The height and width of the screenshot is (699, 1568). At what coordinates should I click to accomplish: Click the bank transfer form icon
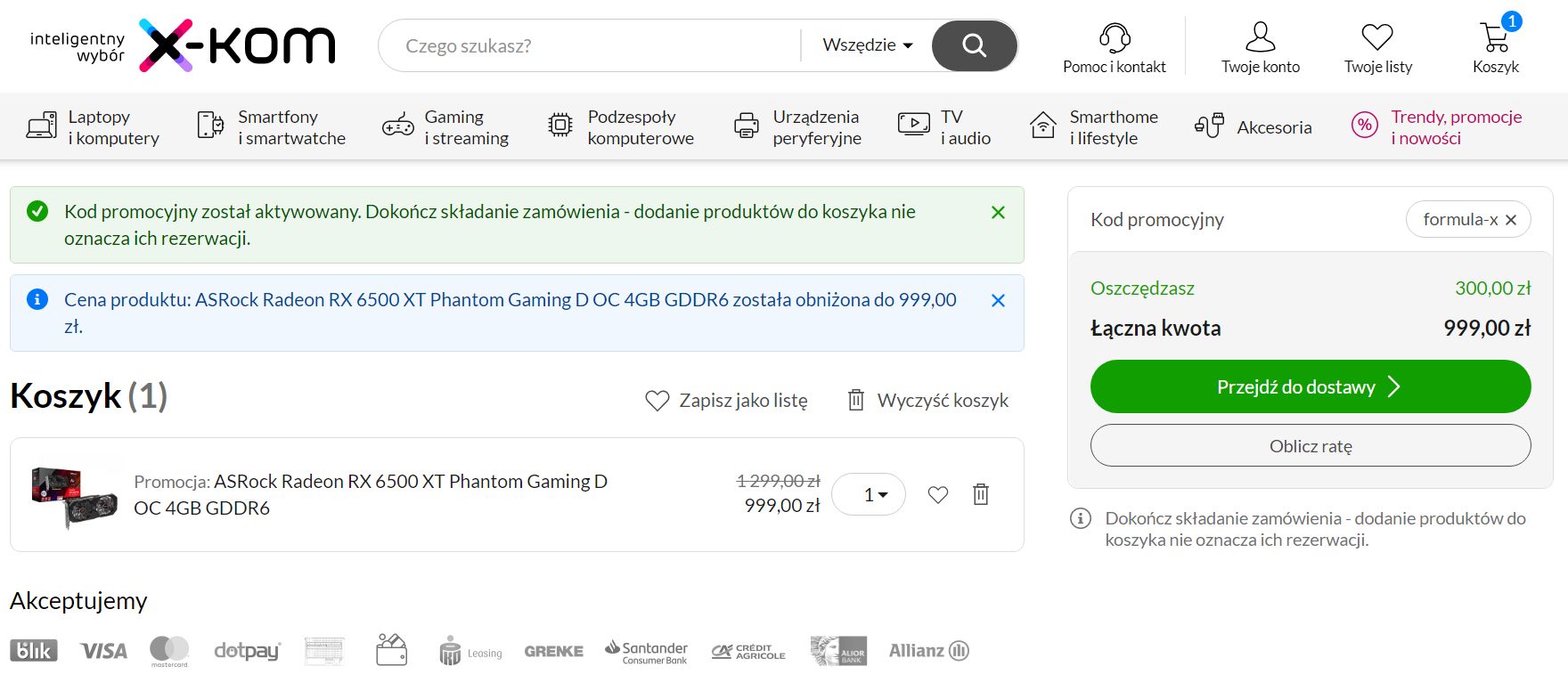(x=324, y=651)
